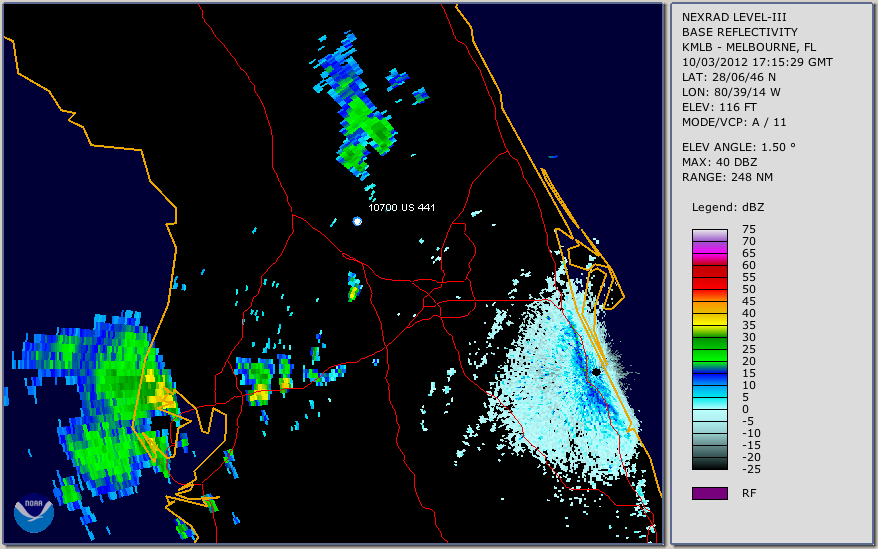Click the 'KMLB - MELBOURNE, FL' station text
878x549 pixels.
pos(749,47)
